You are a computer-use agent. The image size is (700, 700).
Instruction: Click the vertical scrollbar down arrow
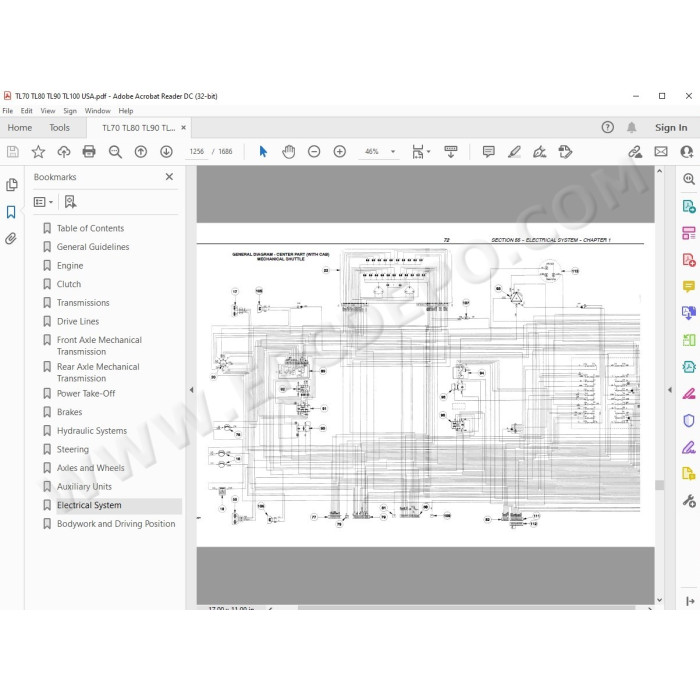[x=659, y=600]
